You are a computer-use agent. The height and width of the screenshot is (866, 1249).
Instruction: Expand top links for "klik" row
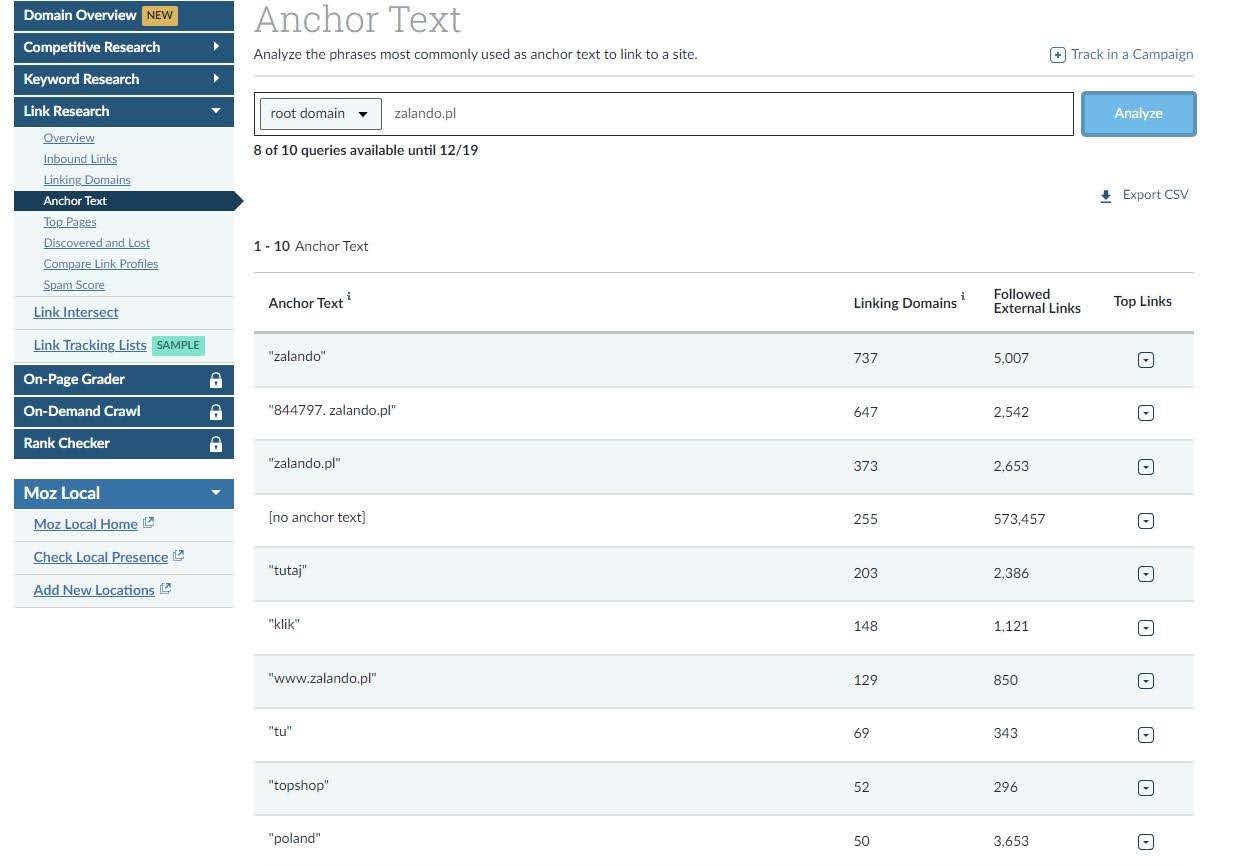[x=1146, y=628]
